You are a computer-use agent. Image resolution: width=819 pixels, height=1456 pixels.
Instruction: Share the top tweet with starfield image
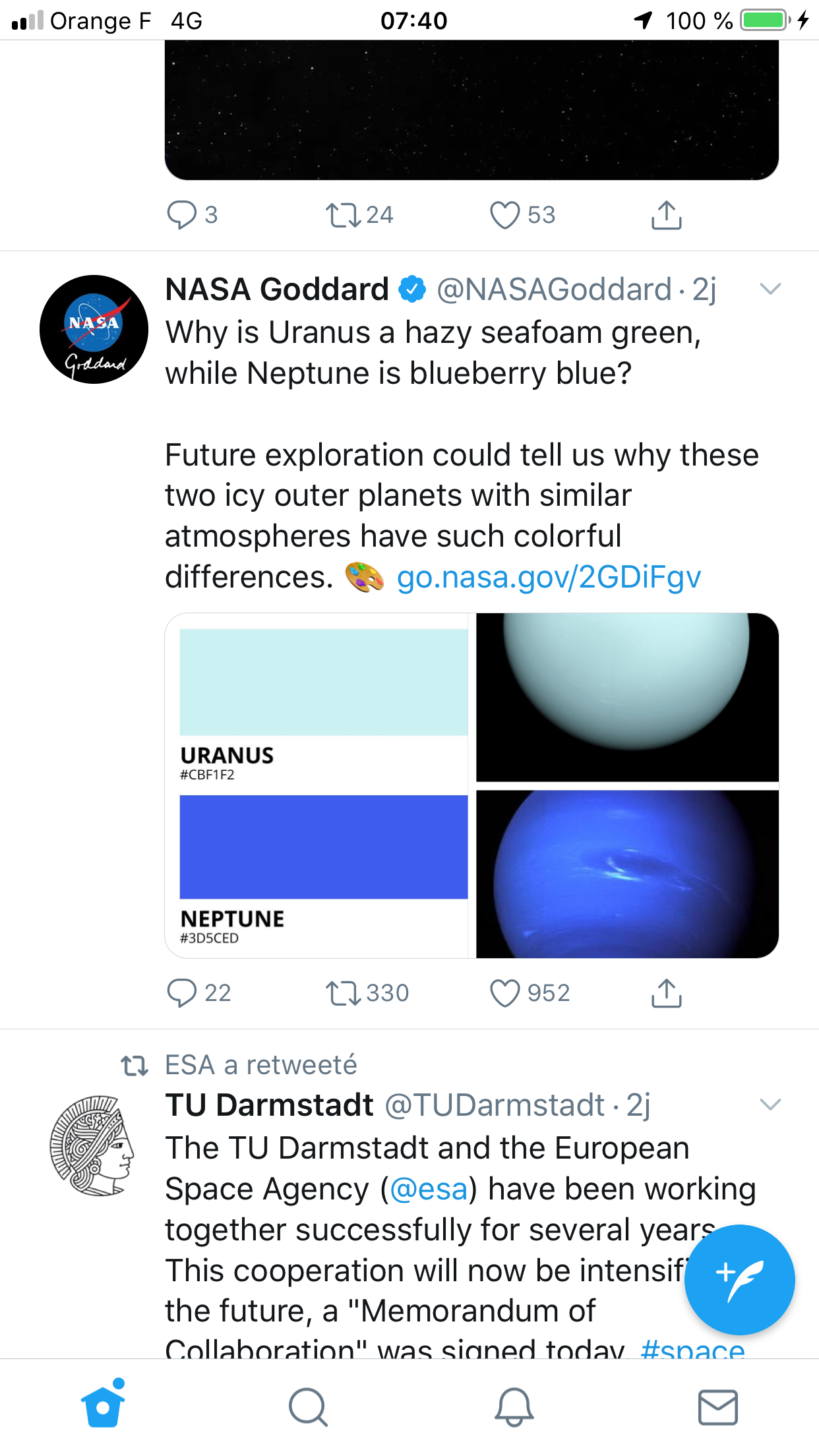pyautogui.click(x=666, y=215)
